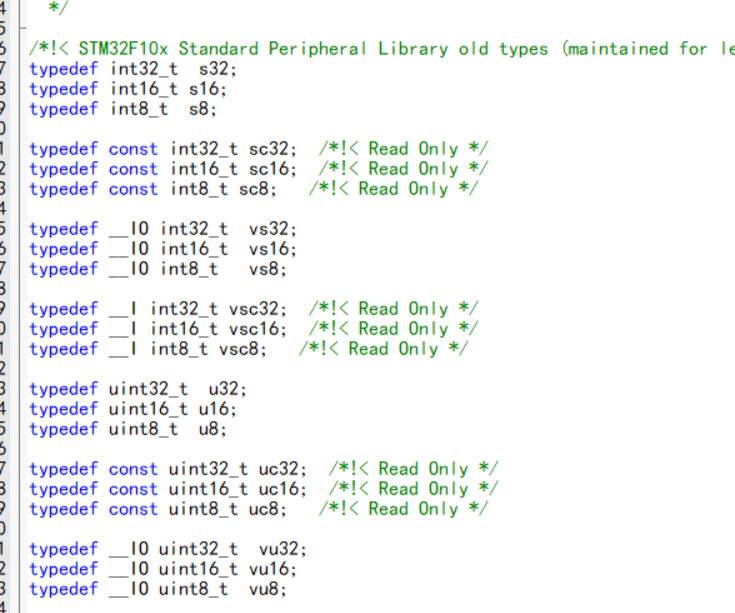Click 'typedef' keyword on the s32 line
735x613 pixels.
pyautogui.click(x=64, y=69)
